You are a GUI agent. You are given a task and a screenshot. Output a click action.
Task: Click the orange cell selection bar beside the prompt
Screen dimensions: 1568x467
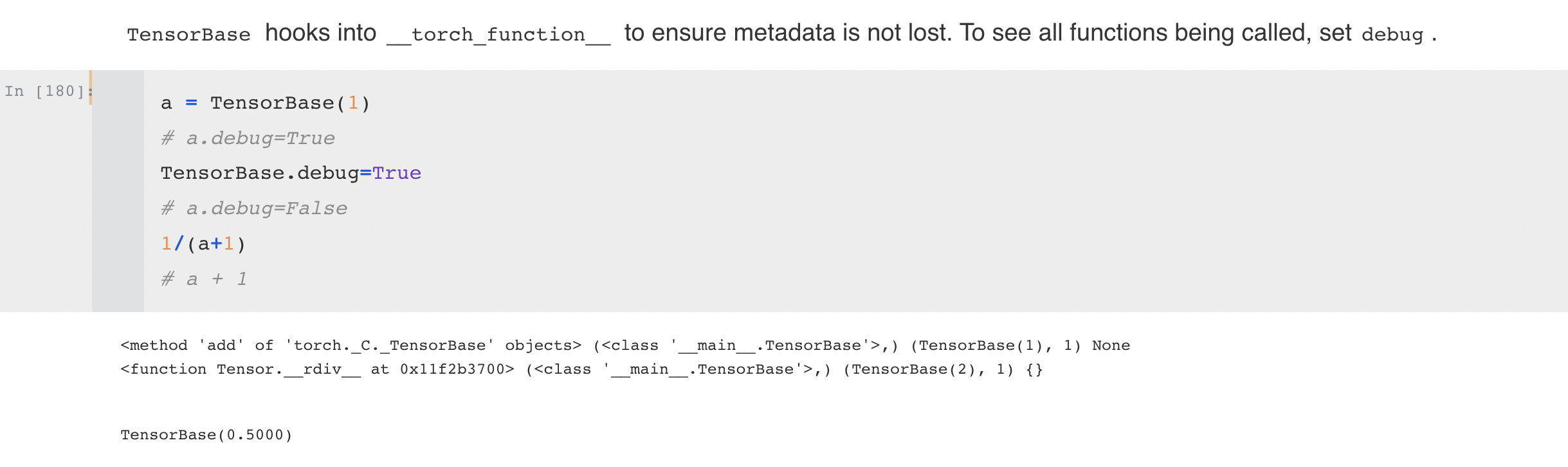click(x=91, y=87)
